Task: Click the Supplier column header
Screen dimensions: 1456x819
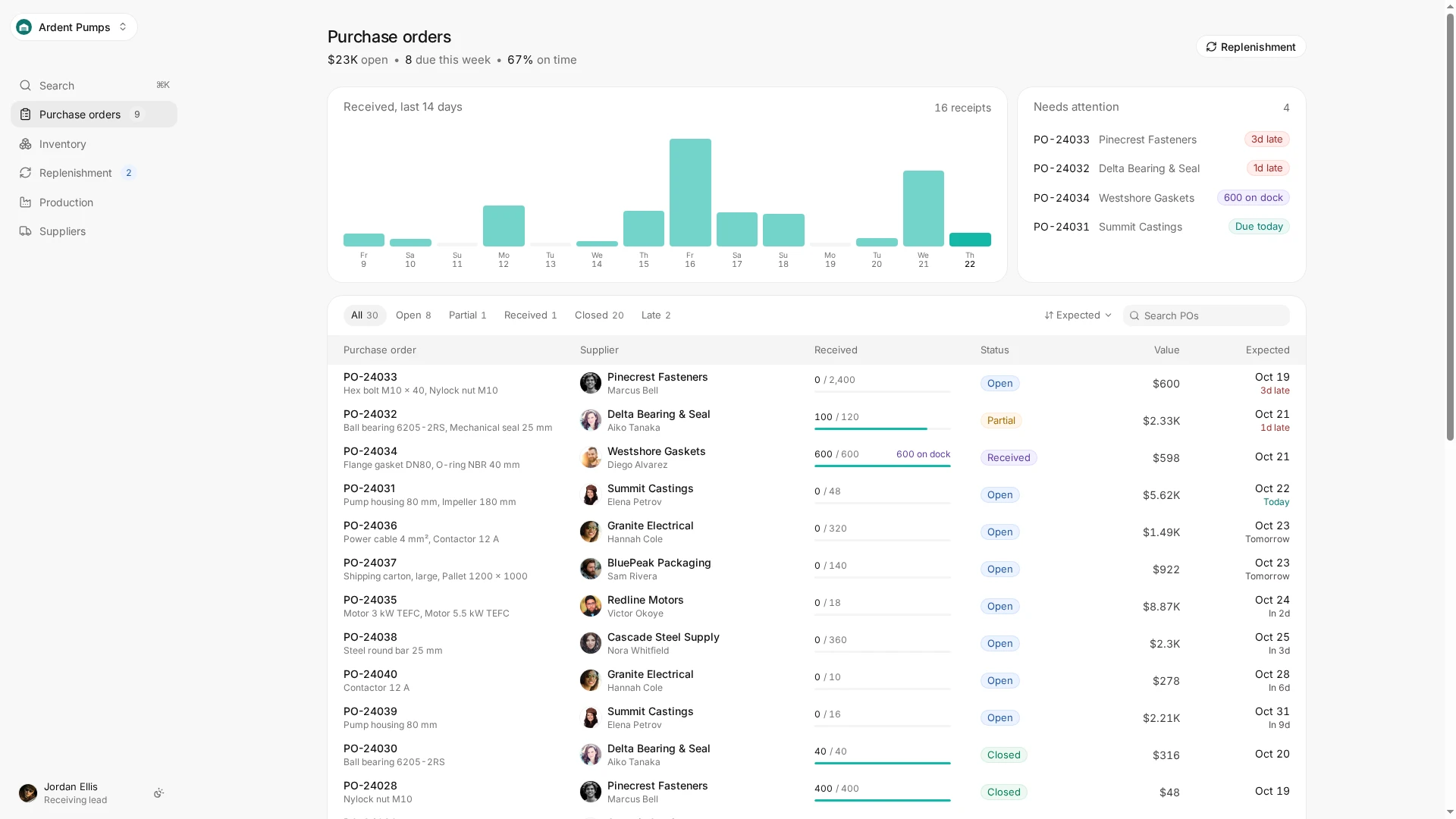Action: (x=599, y=350)
